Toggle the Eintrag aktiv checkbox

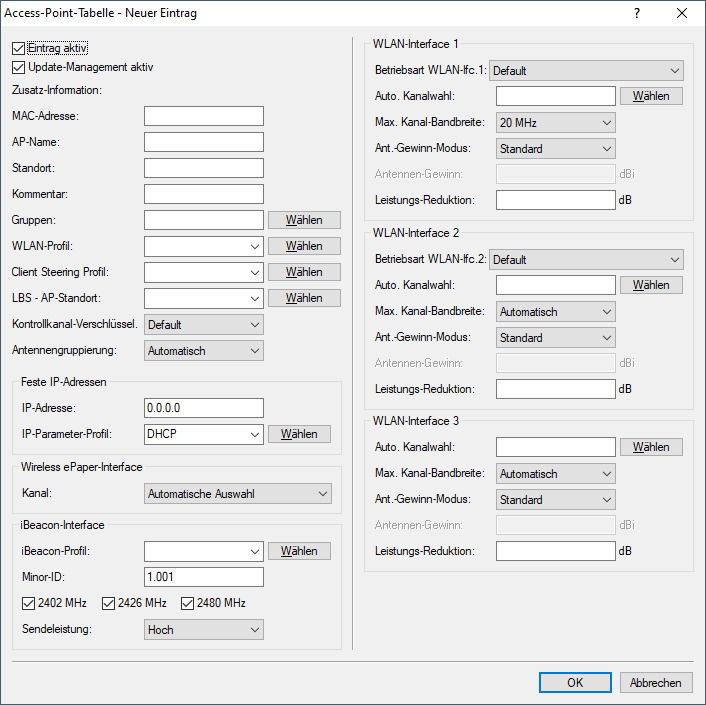(x=19, y=48)
